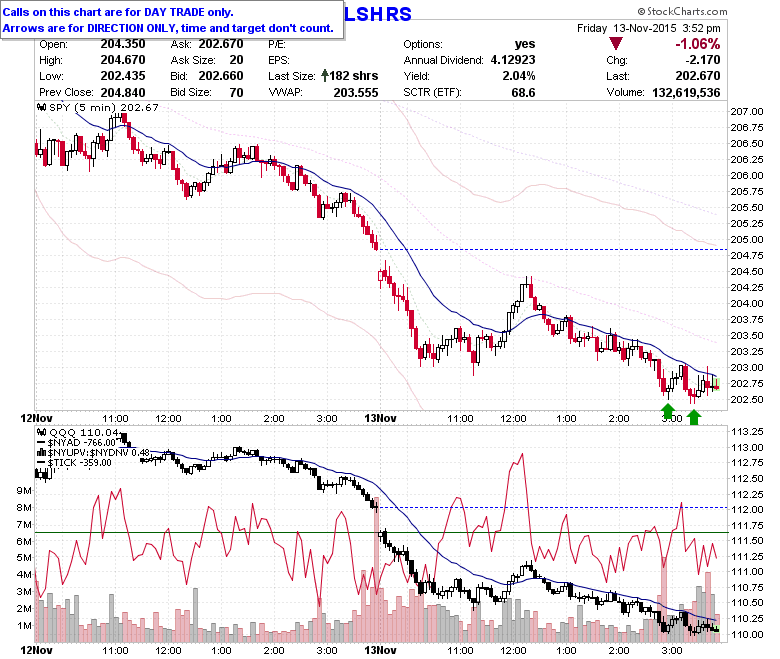Click the EPS label

(279, 60)
